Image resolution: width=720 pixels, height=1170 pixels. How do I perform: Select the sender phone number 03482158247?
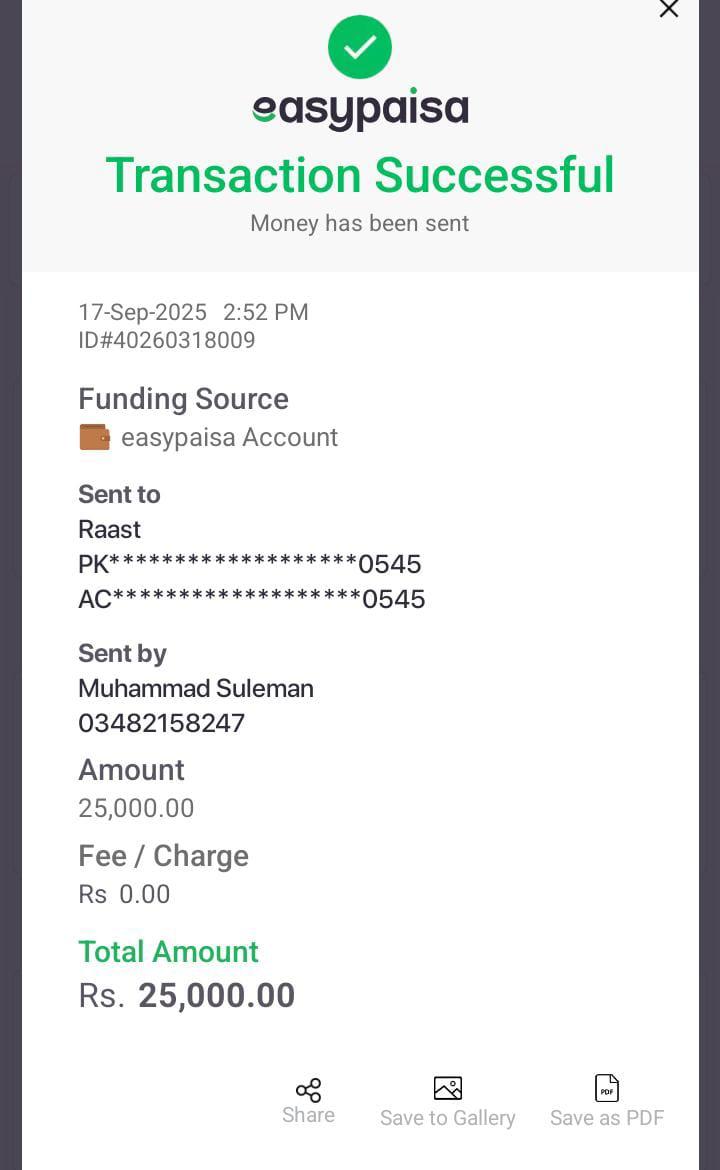161,723
